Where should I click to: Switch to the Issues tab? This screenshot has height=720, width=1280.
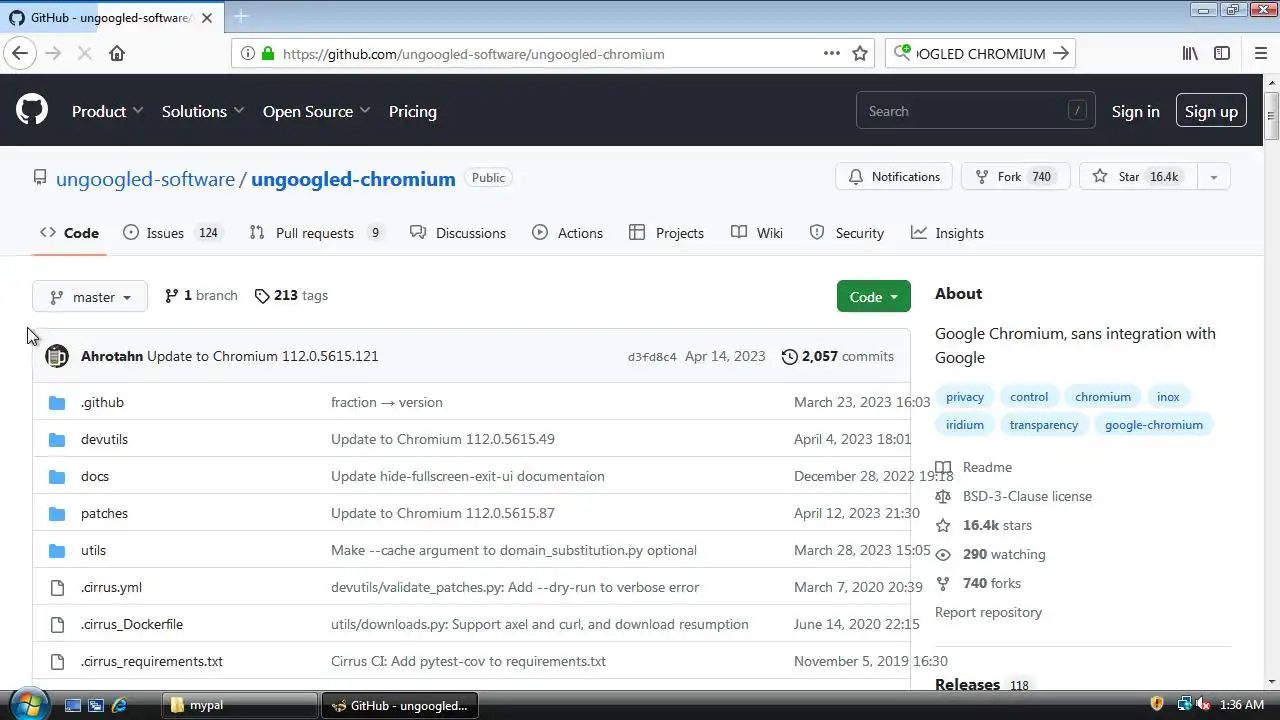point(172,233)
